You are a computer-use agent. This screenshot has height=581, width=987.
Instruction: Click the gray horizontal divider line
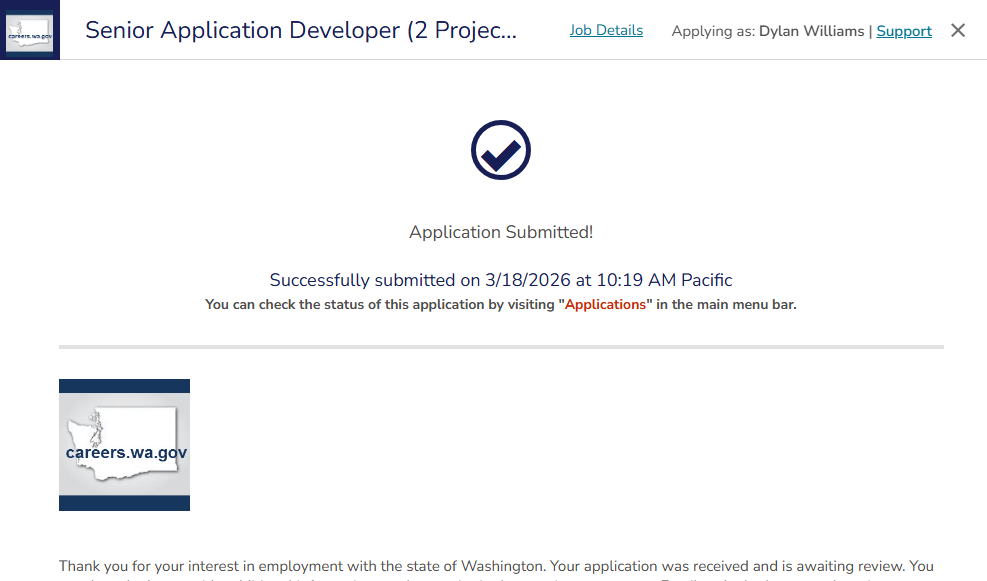click(500, 347)
